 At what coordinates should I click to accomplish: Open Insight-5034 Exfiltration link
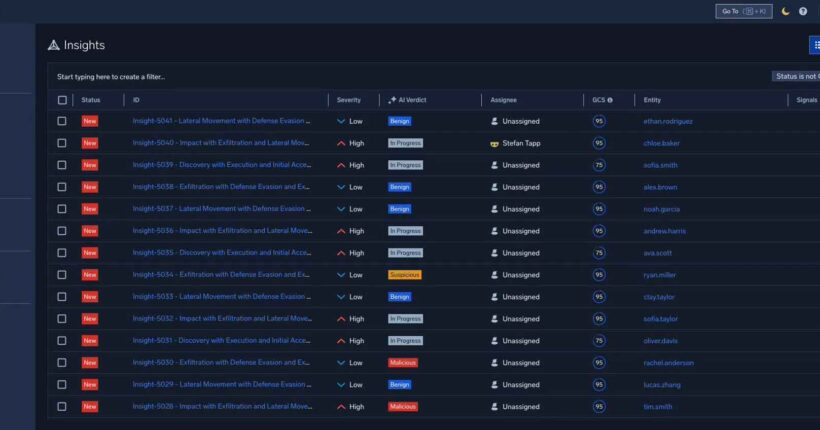point(221,275)
